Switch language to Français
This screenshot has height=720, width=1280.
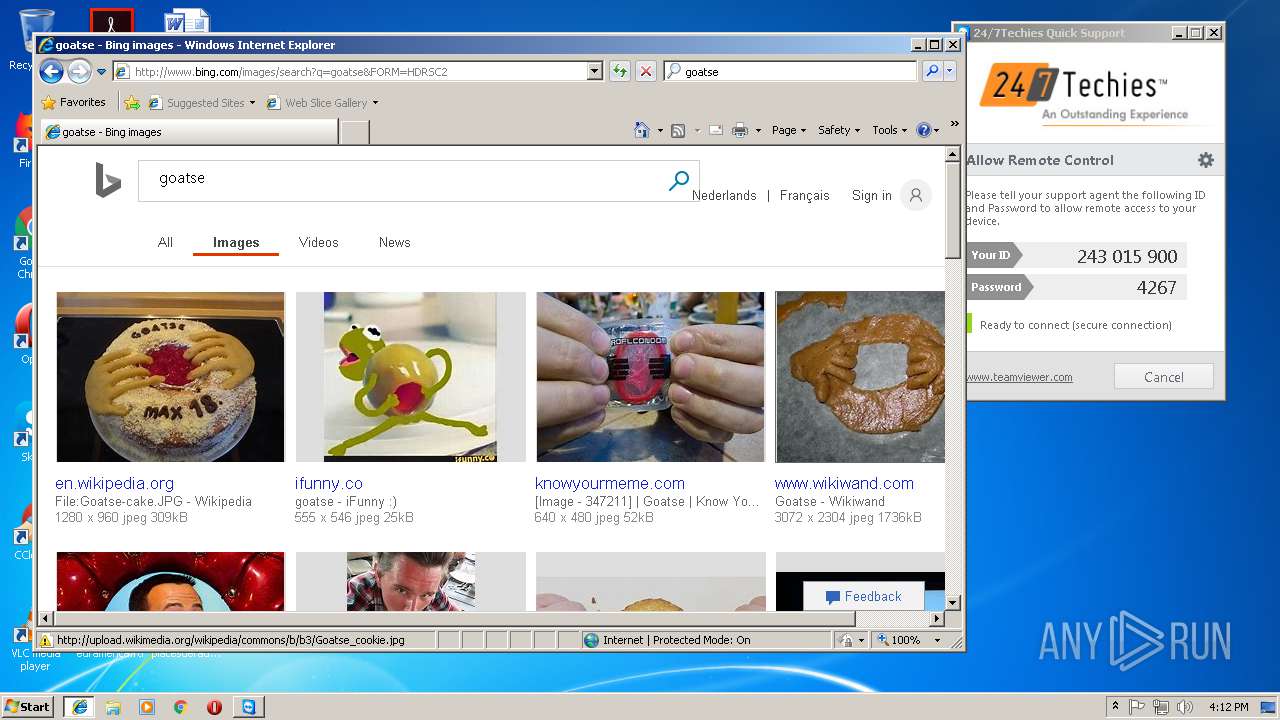[x=804, y=195]
